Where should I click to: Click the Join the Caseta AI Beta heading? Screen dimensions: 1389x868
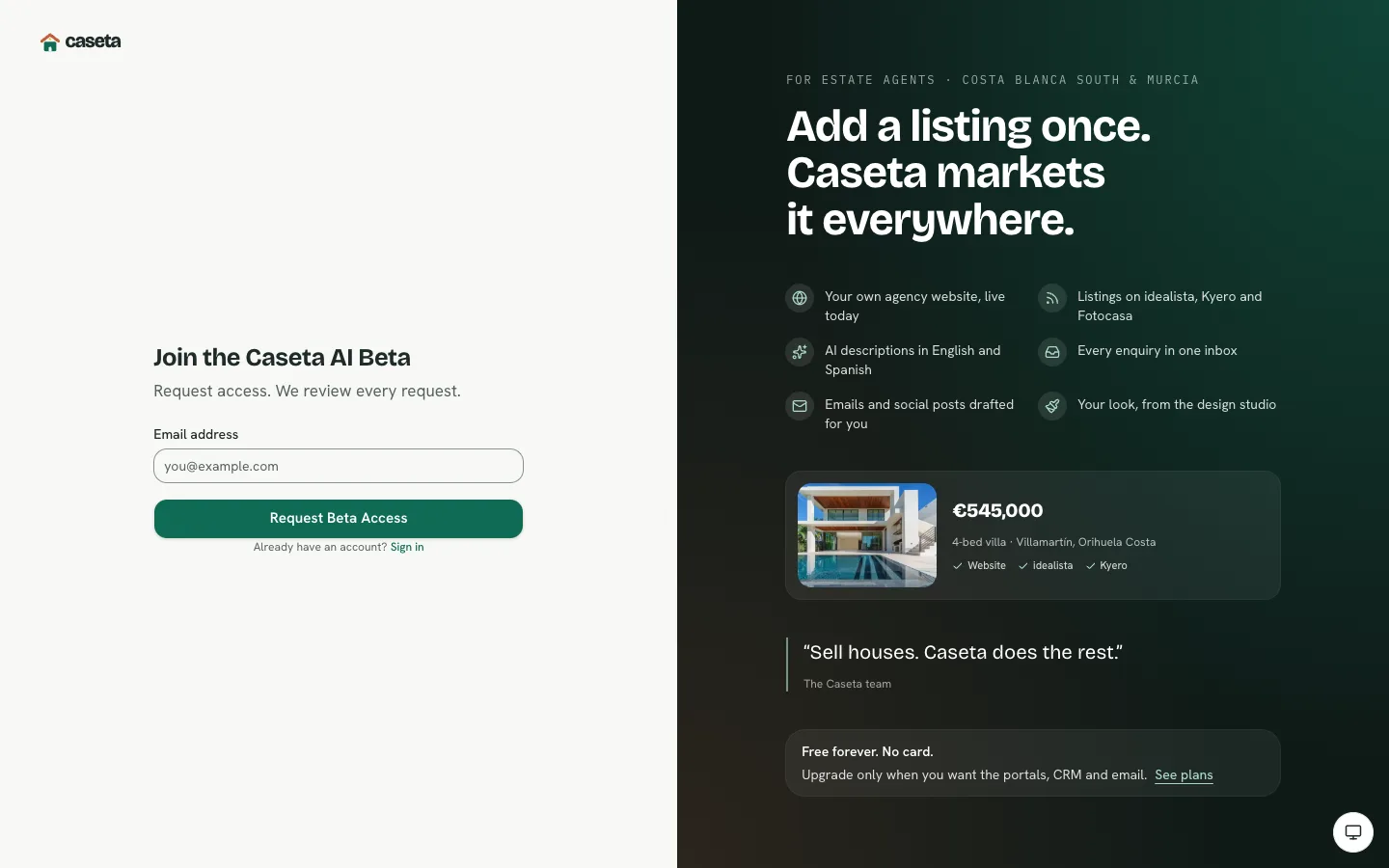[x=282, y=357]
